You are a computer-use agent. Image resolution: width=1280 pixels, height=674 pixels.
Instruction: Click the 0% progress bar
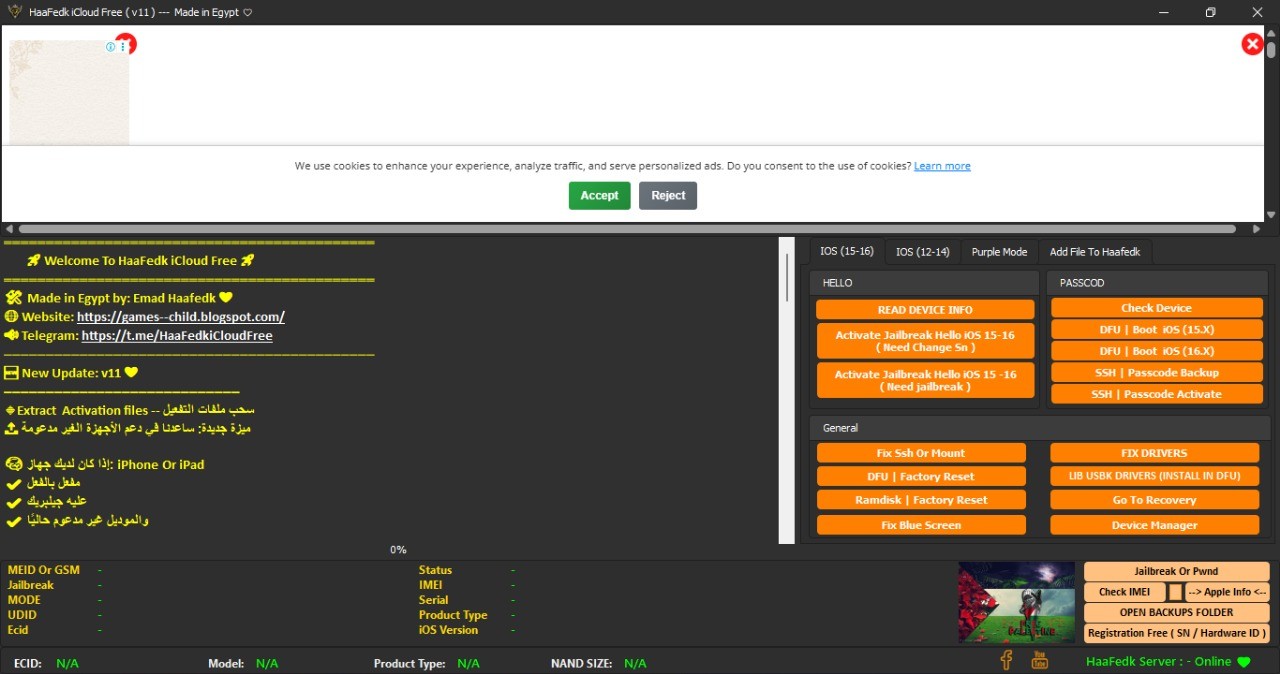click(398, 550)
